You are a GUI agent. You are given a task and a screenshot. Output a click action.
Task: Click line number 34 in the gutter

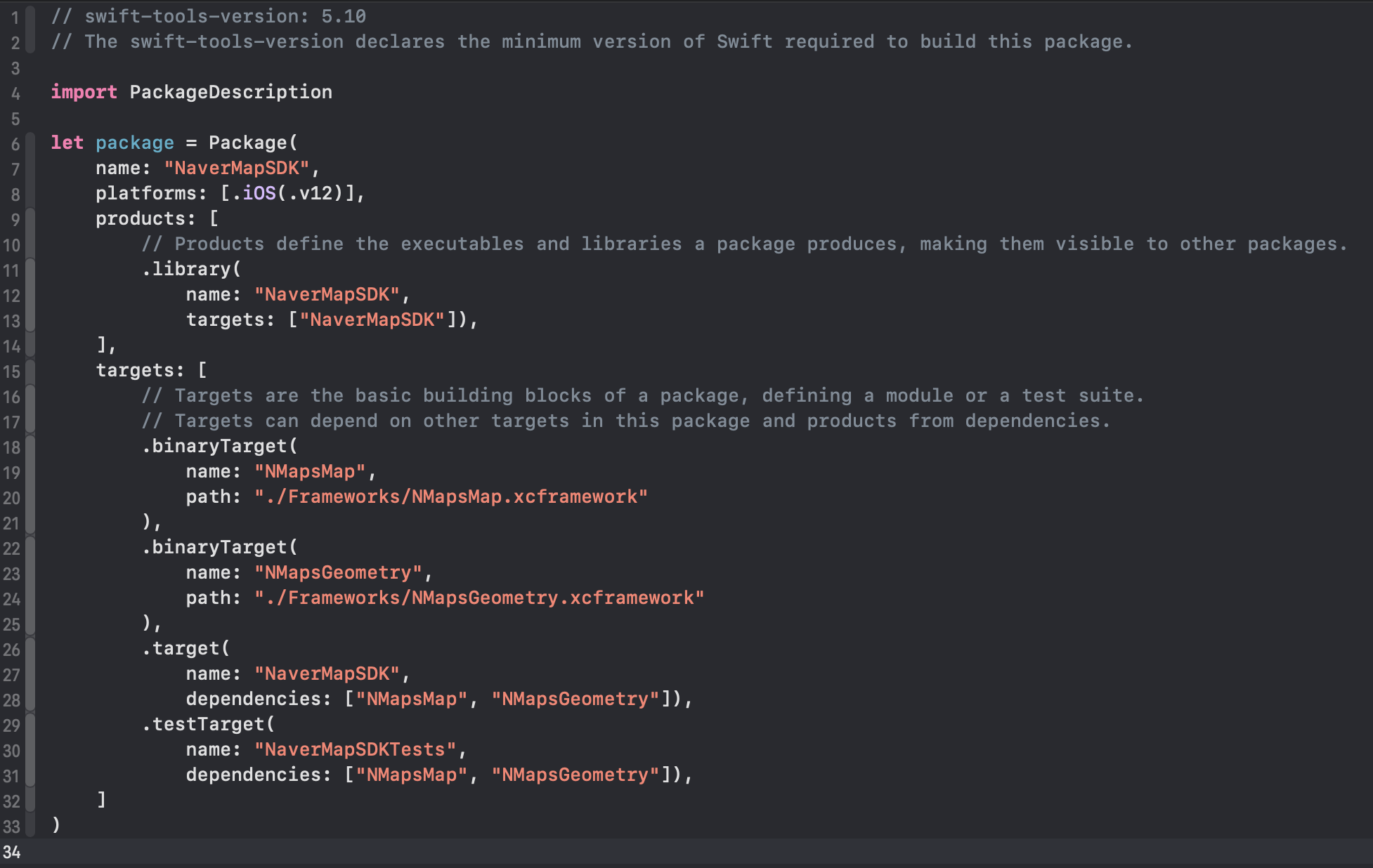coord(12,852)
